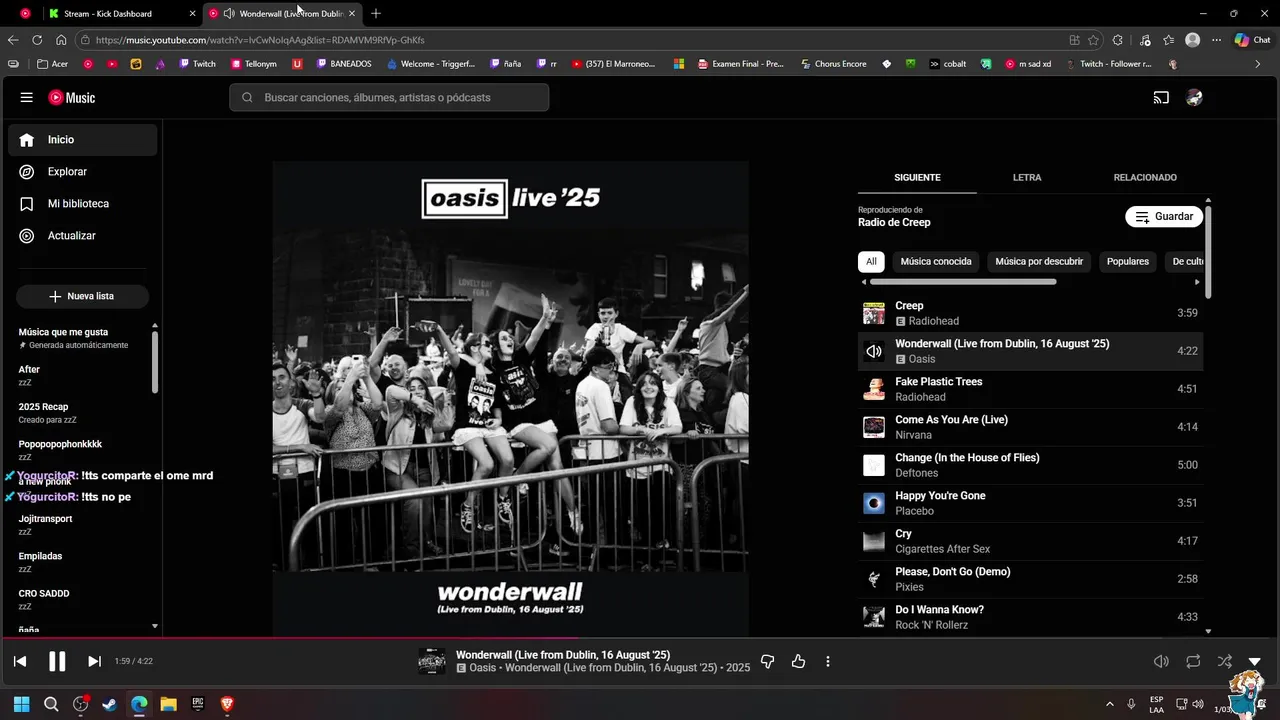Open the BANEADOS bookmark
The width and height of the screenshot is (1280, 720).
coord(343,64)
